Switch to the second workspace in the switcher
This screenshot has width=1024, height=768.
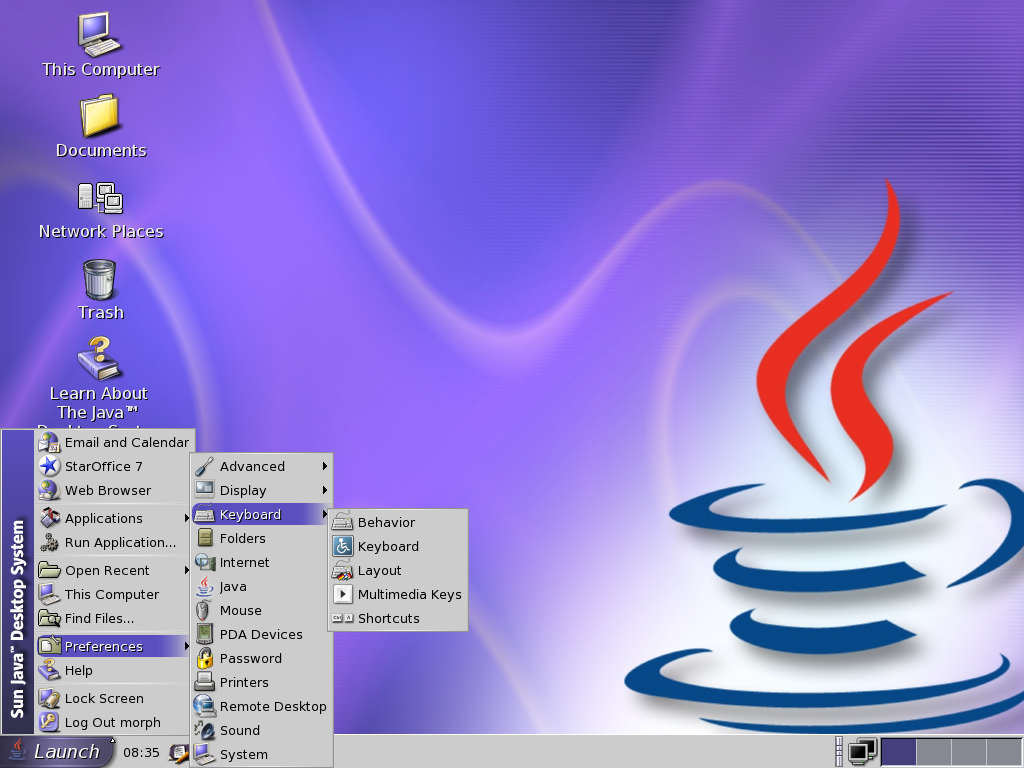933,752
